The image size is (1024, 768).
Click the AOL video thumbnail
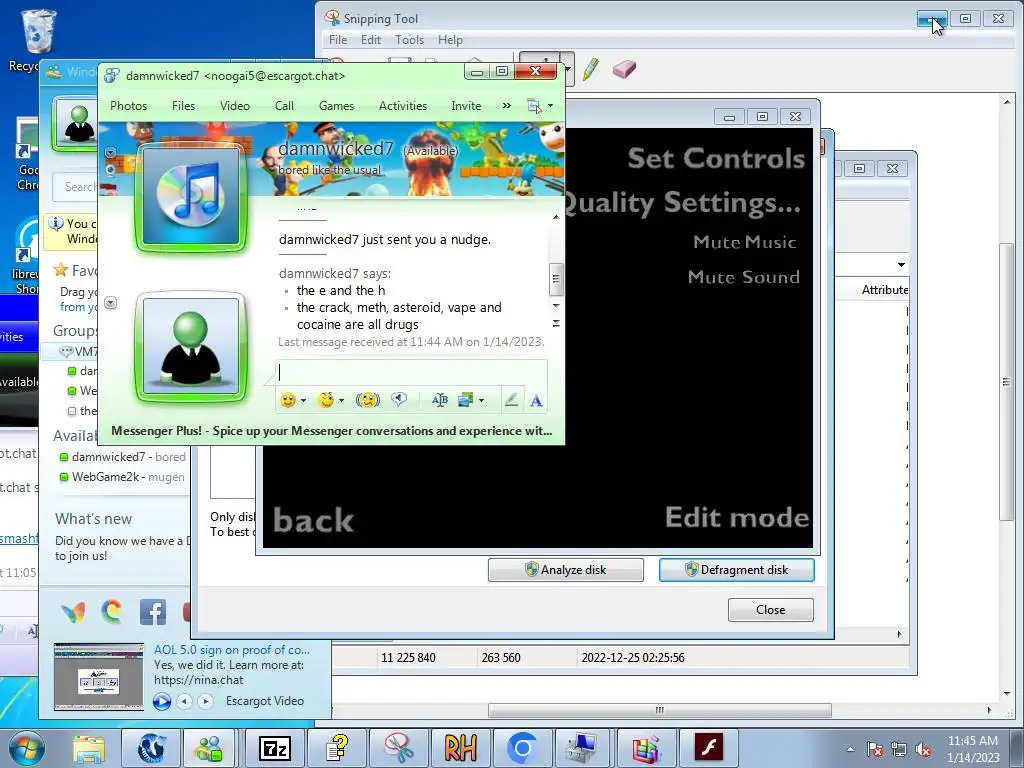point(99,677)
